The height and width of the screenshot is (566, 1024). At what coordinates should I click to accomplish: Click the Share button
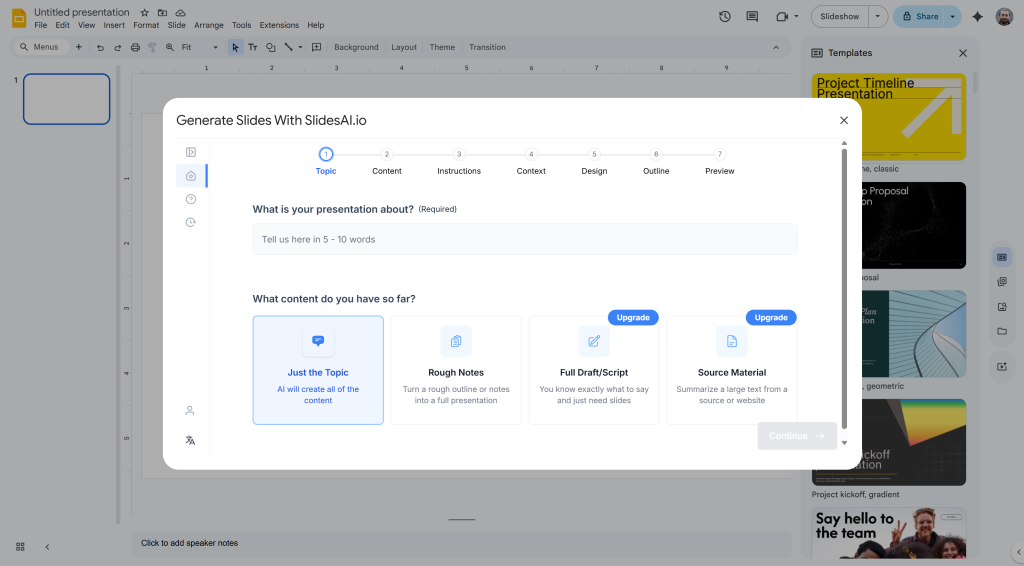coord(920,16)
